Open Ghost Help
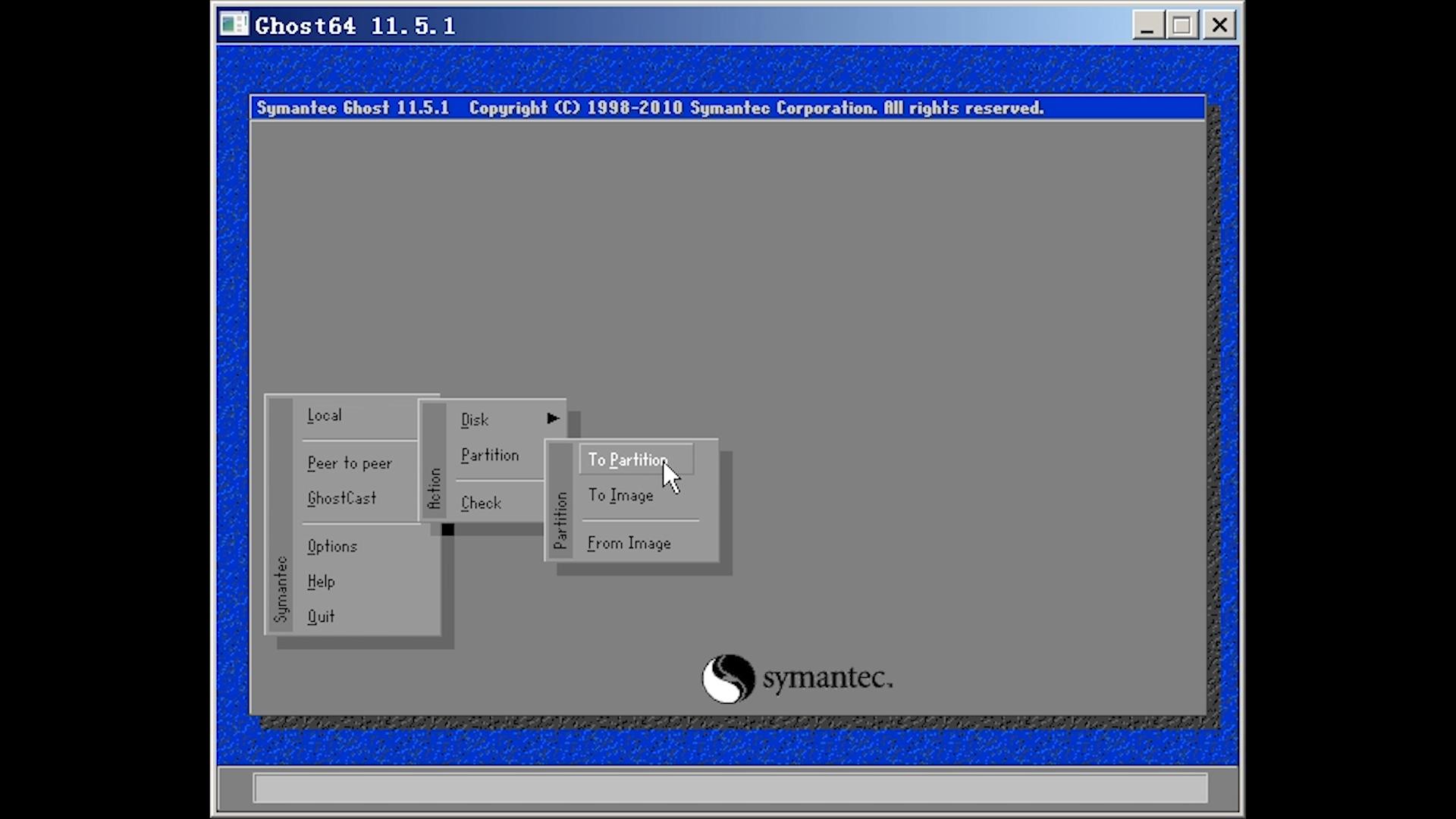 pos(320,581)
